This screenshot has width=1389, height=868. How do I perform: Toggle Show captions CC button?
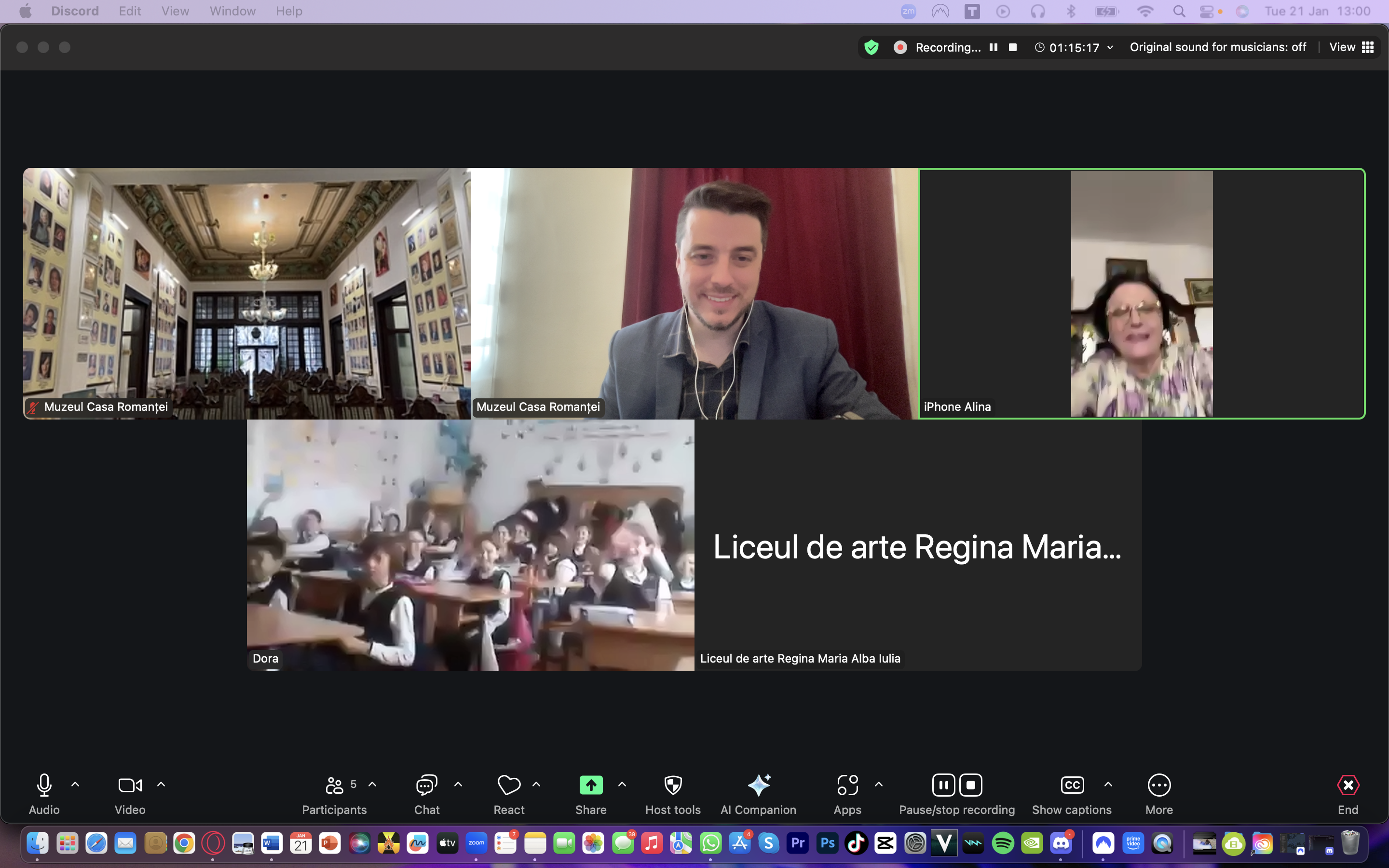point(1072,786)
